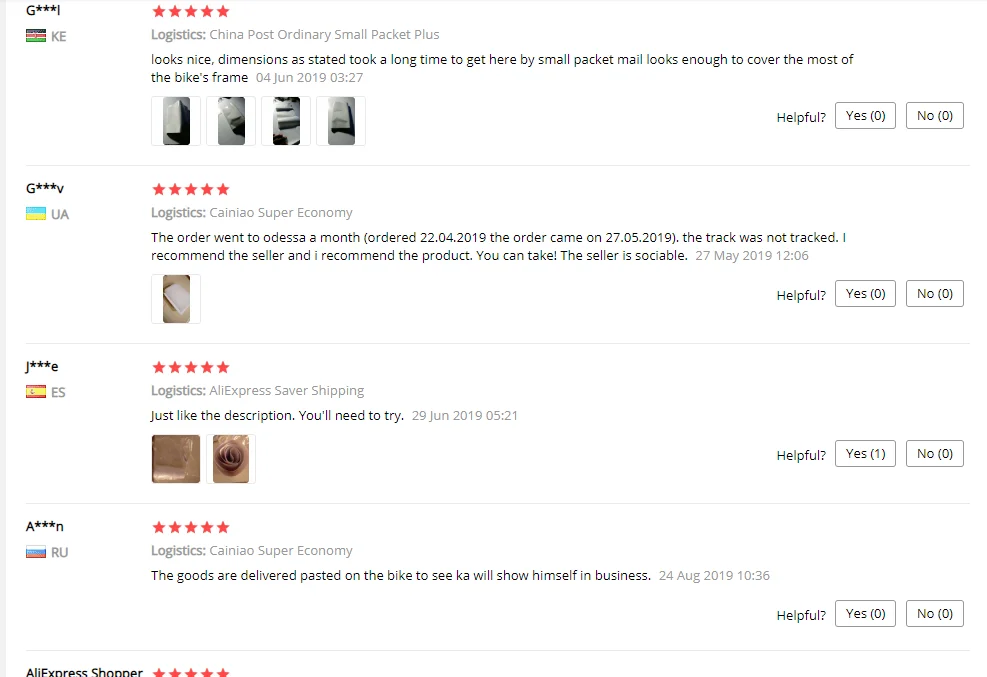View the Ukraine reviewer's package photo

[176, 299]
